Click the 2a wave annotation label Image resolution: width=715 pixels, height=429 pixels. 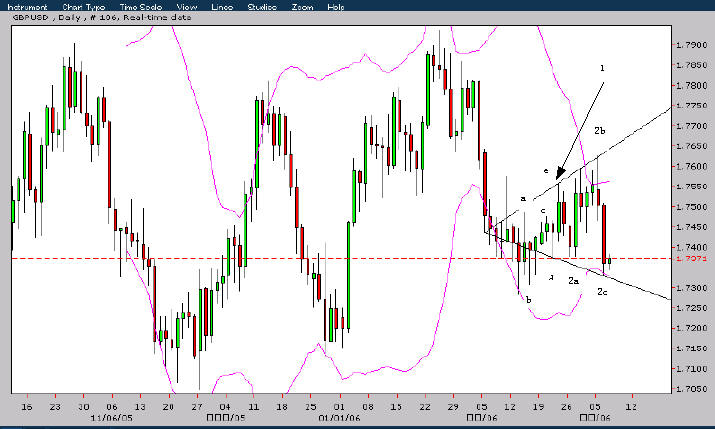(x=573, y=281)
